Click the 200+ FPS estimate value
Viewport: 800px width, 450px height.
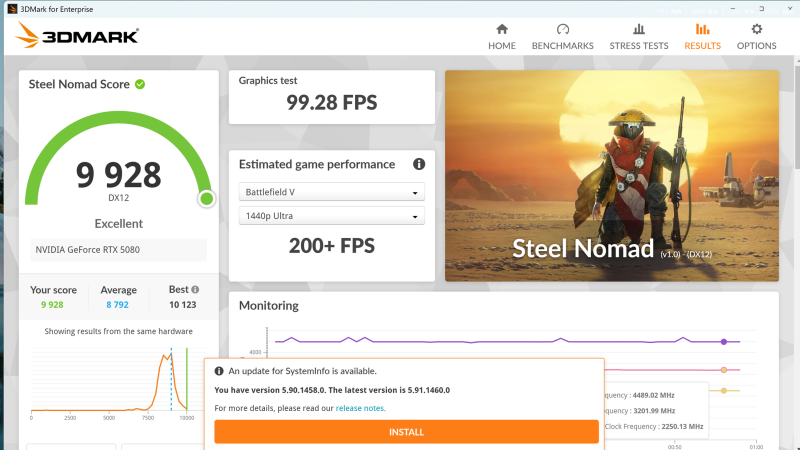(332, 246)
